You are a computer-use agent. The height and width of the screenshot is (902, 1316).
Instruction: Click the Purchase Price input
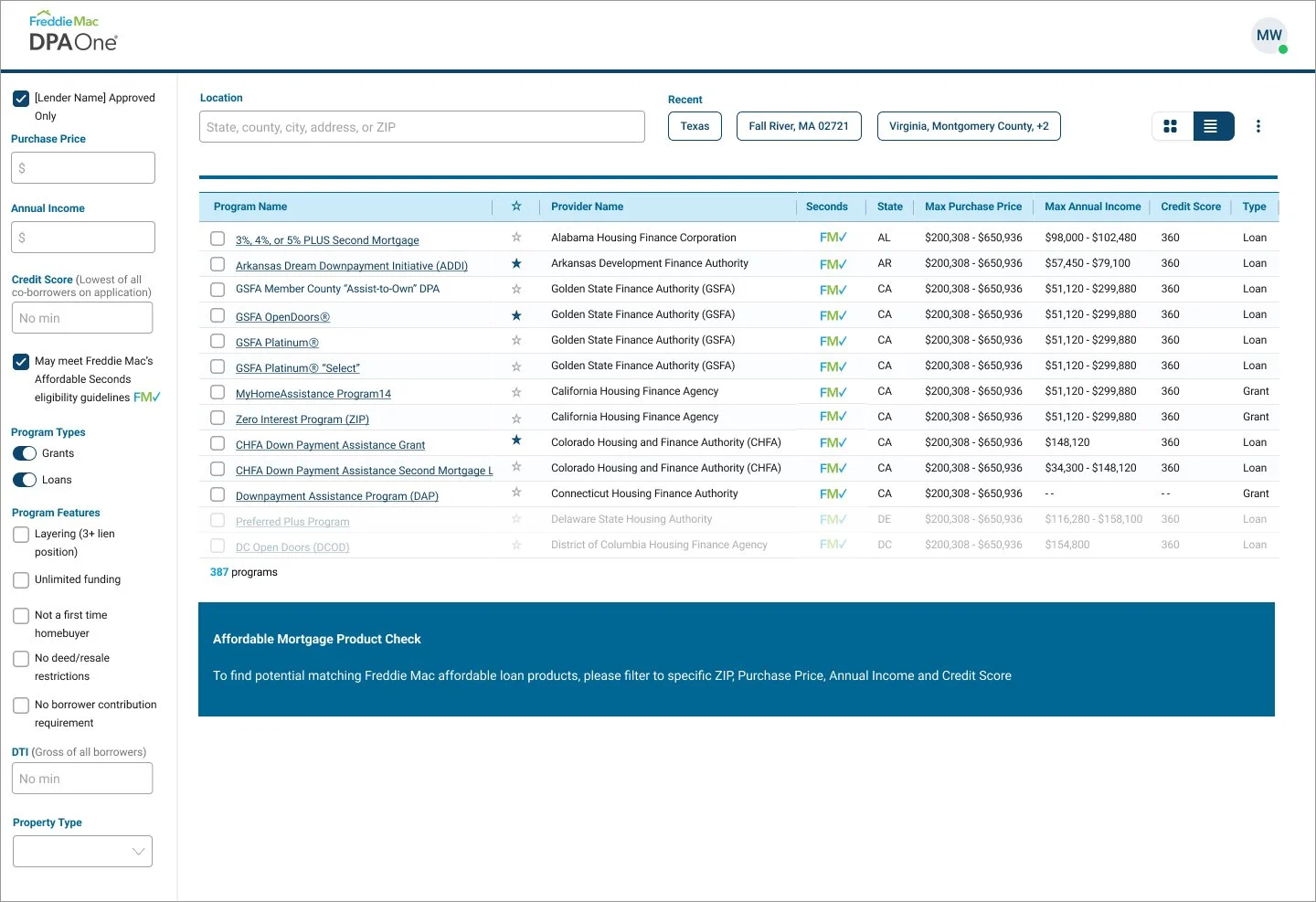(x=83, y=168)
